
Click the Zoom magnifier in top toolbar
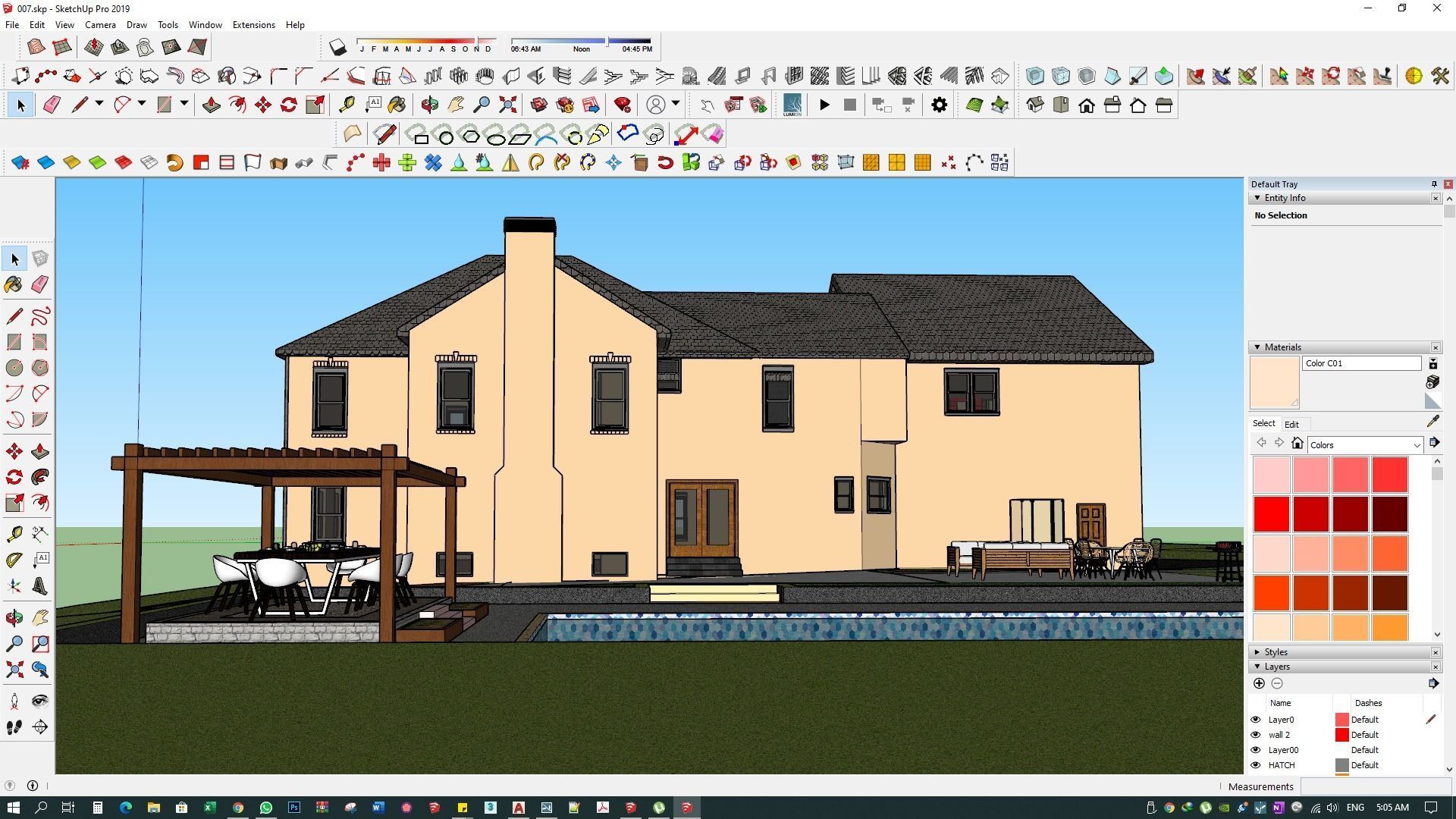482,105
